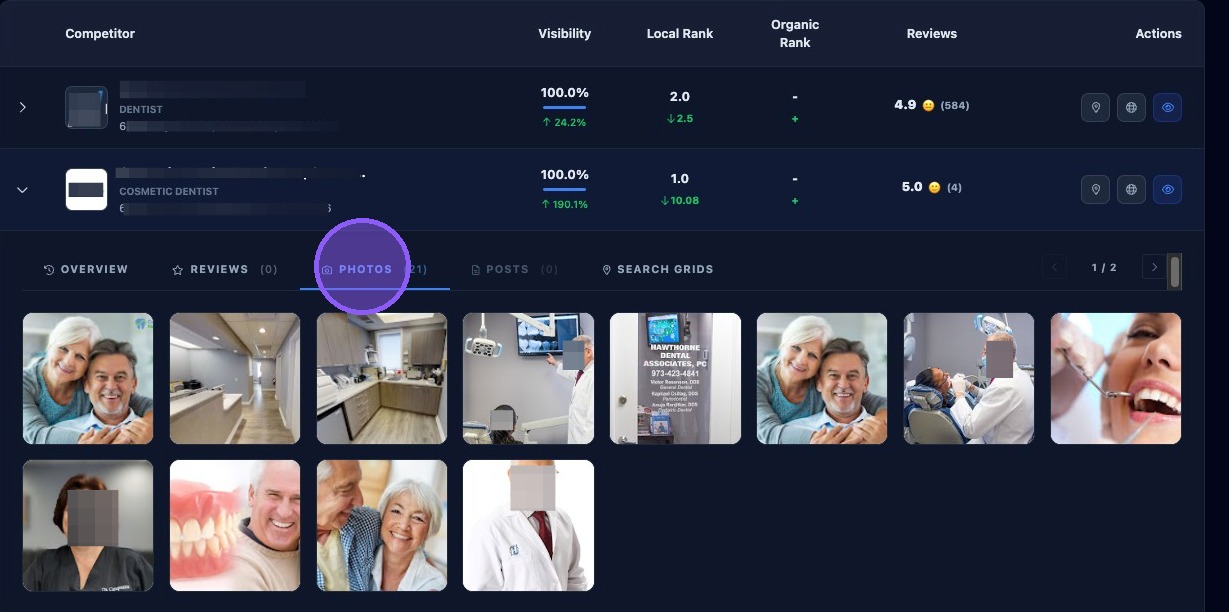
Task: Open the woman in black scrubs photo
Action: click(x=88, y=525)
